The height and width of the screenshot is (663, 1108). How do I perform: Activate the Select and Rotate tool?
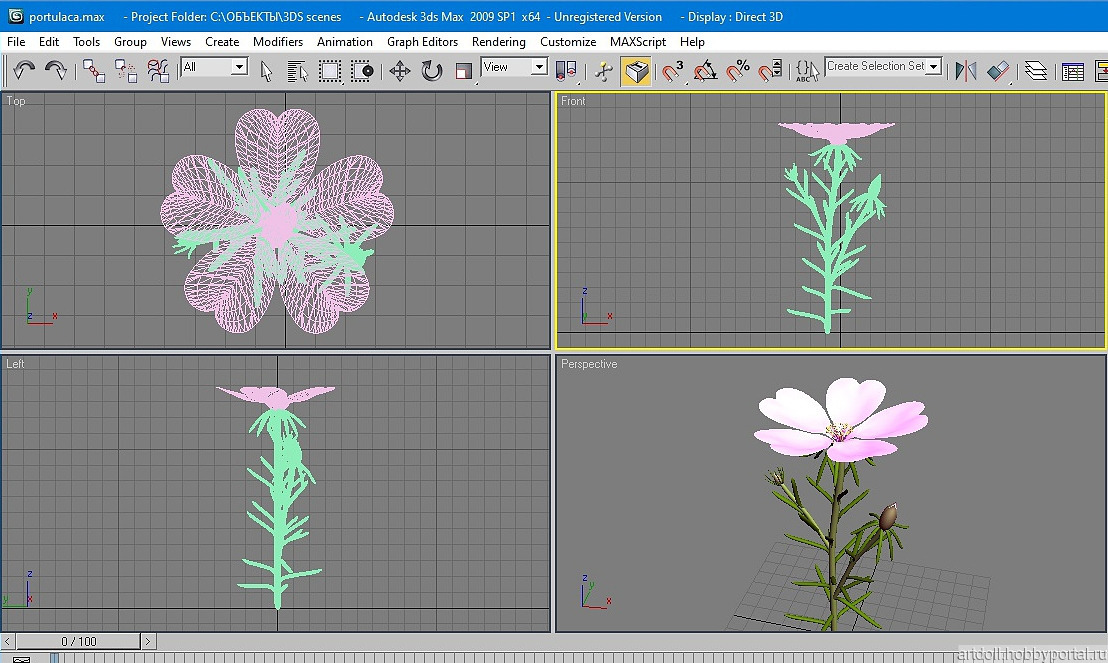tap(431, 71)
